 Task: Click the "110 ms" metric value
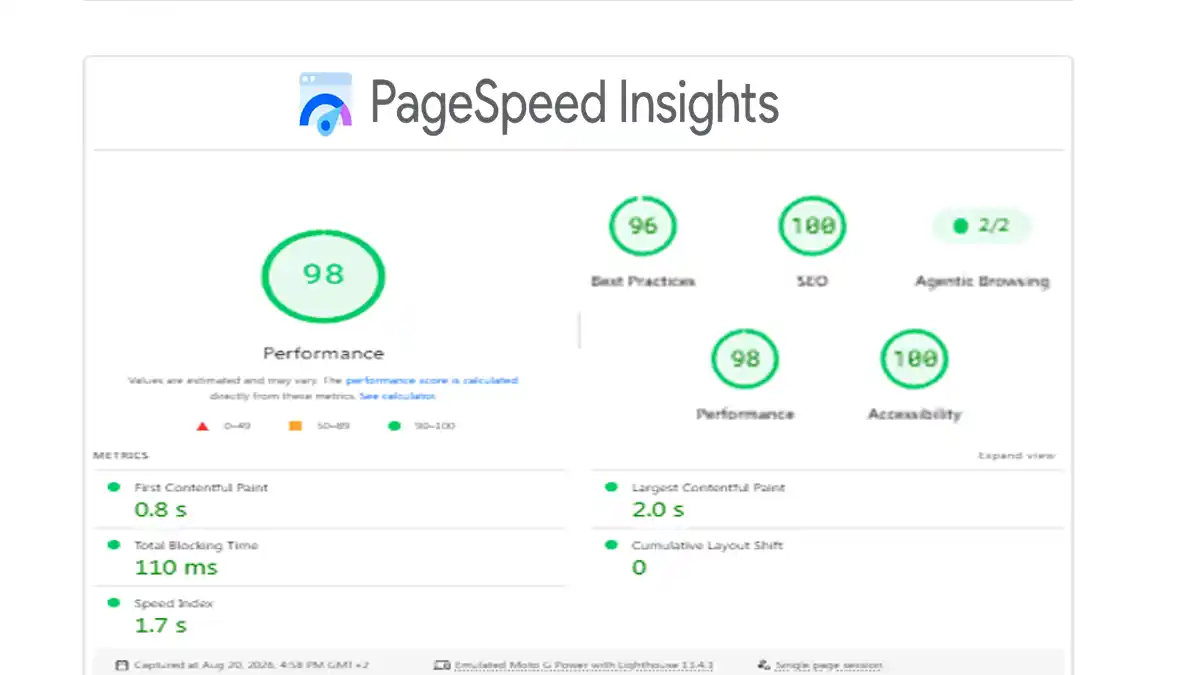176,568
